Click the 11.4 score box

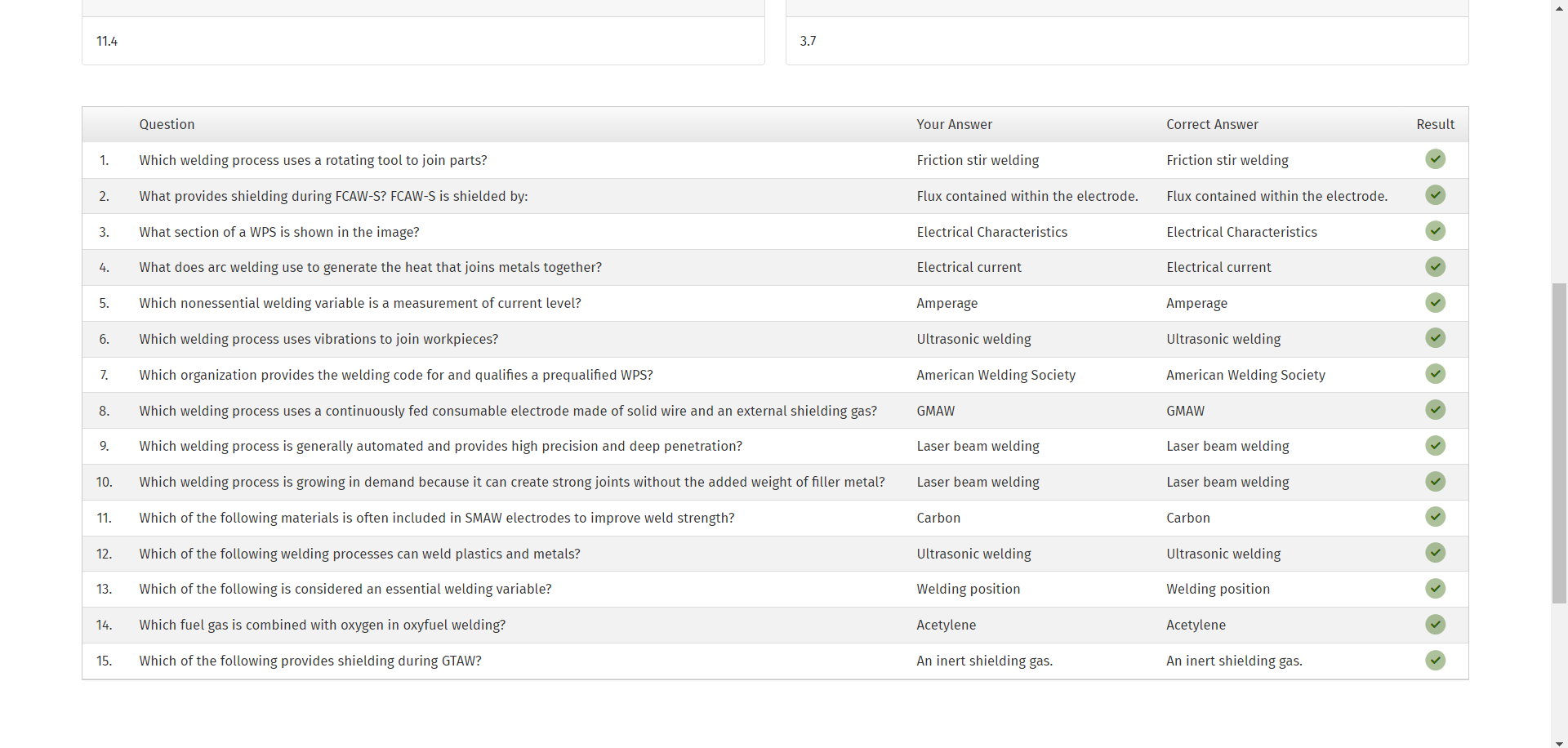point(423,41)
